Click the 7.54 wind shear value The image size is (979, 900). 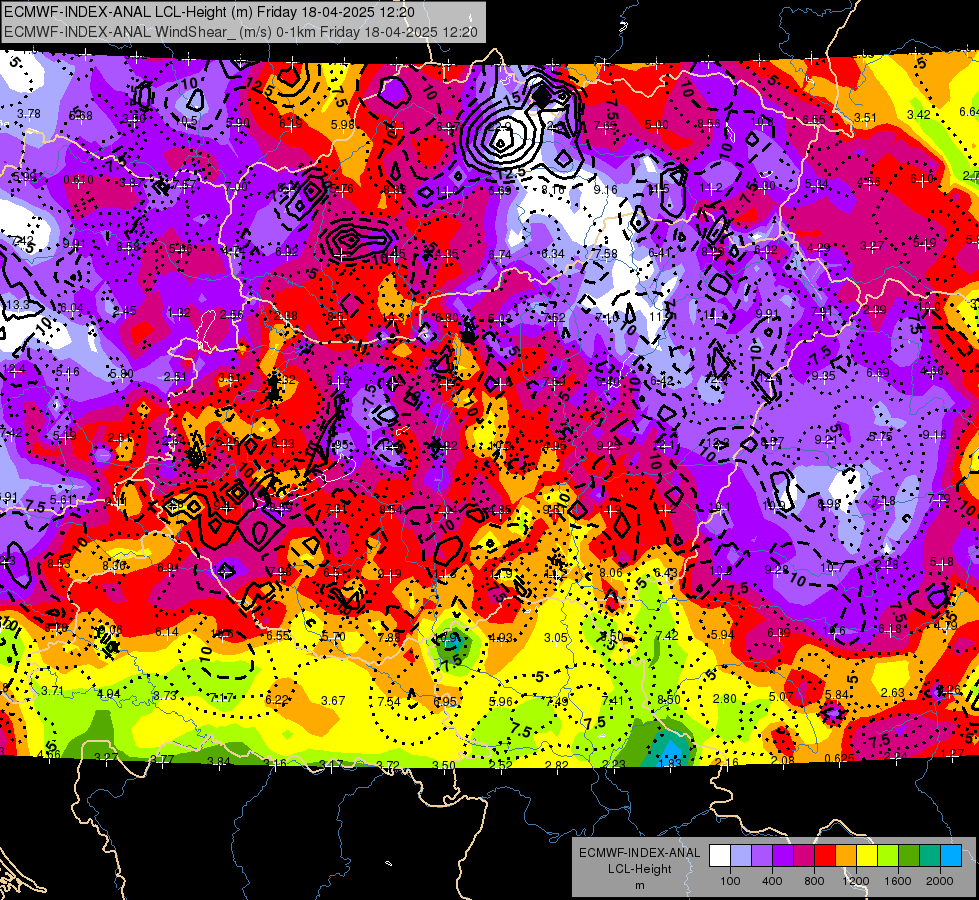(389, 701)
